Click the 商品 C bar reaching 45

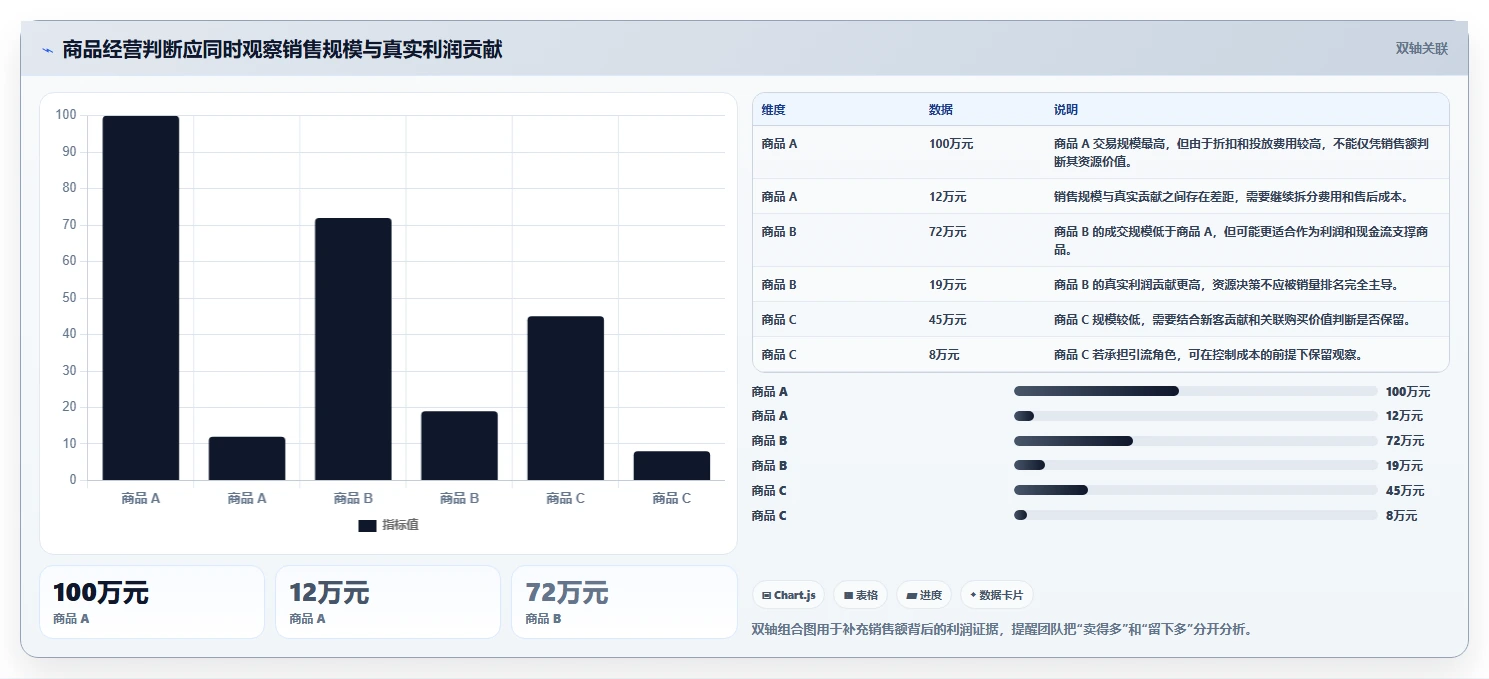coord(565,398)
